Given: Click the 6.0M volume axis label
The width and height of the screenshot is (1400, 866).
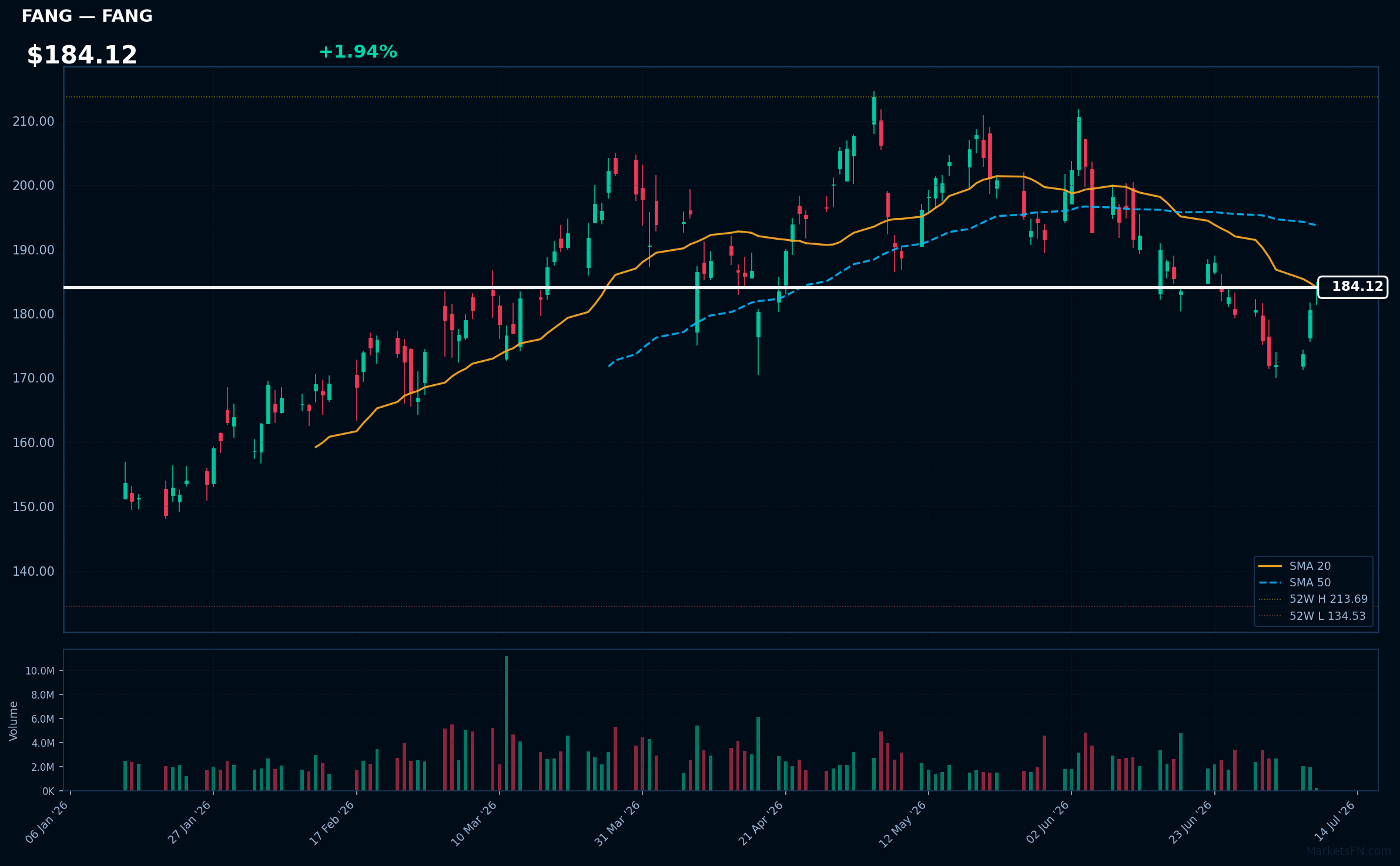Looking at the screenshot, I should 43,719.
